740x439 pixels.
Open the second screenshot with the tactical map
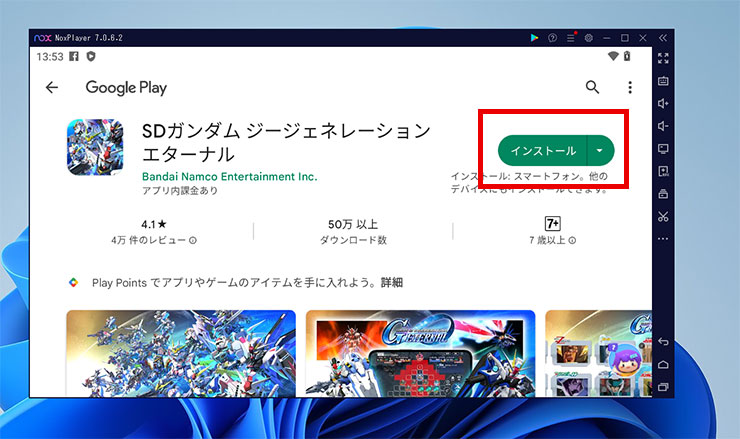point(420,353)
